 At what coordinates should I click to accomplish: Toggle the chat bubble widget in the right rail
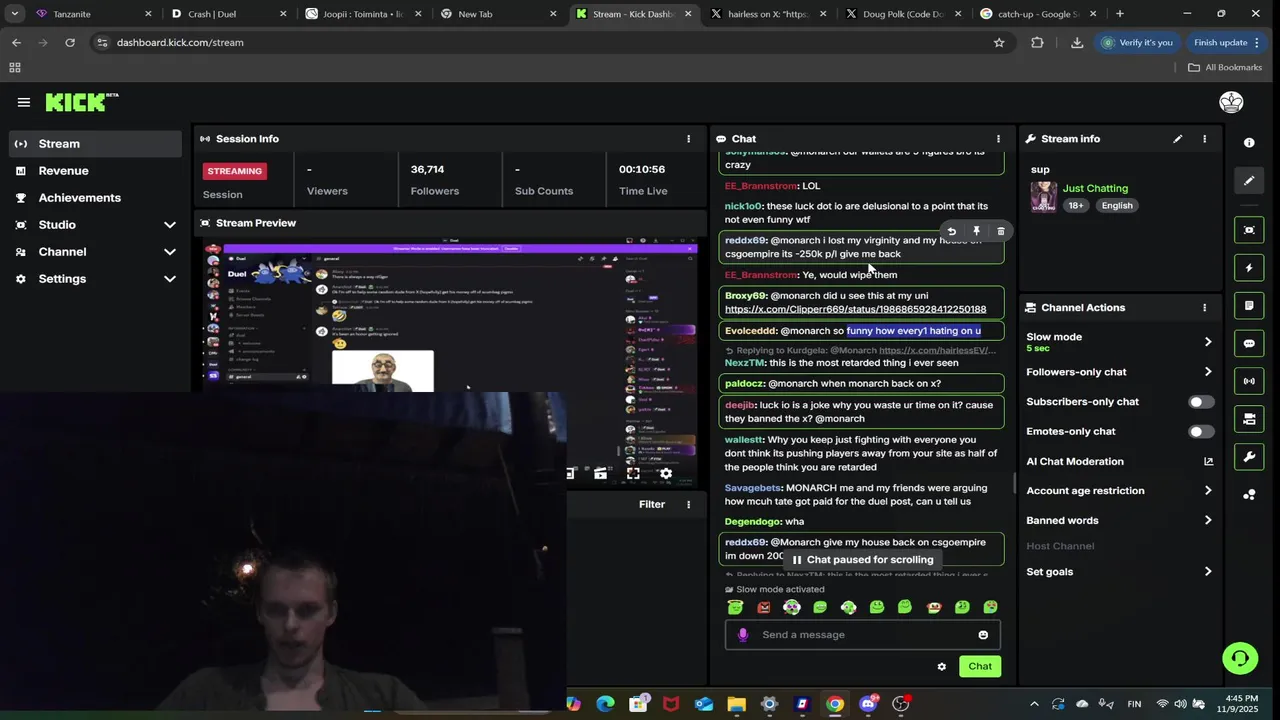coord(1249,343)
